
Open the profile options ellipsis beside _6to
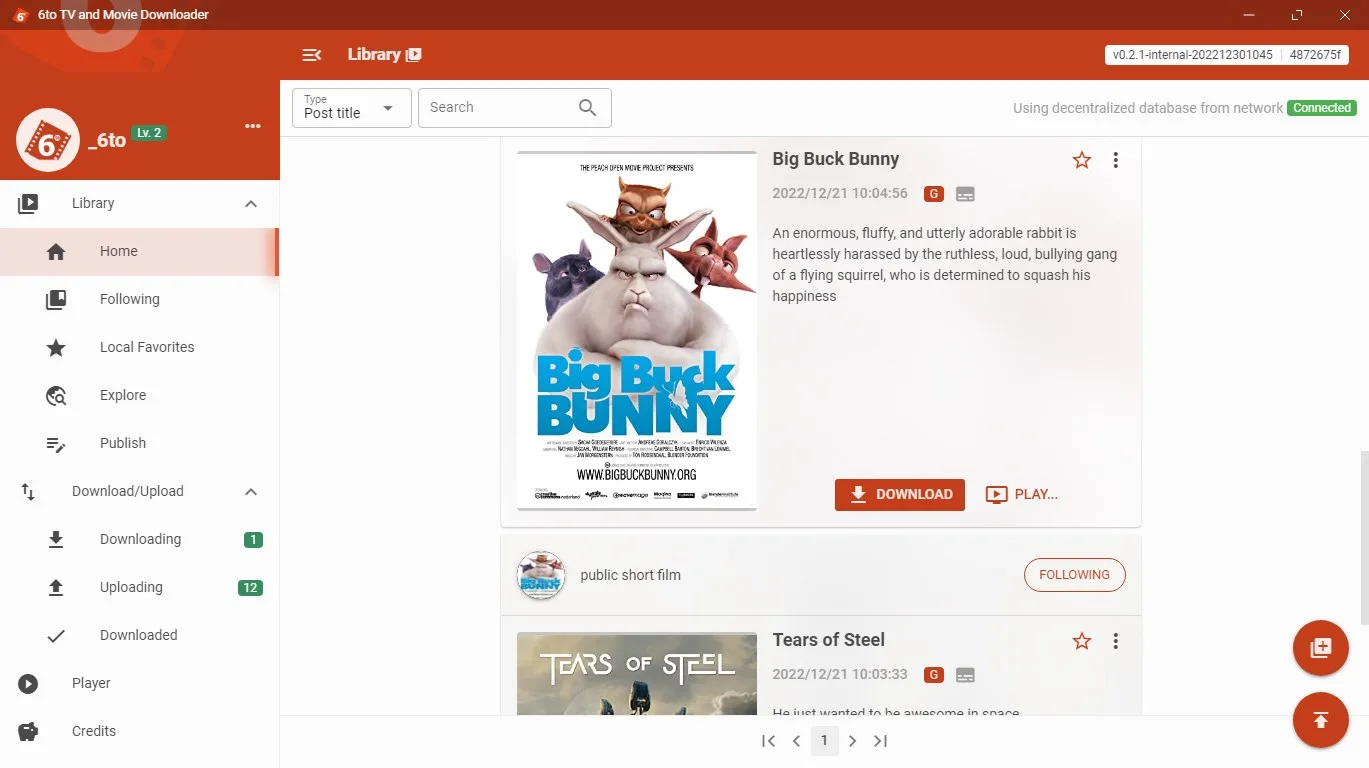point(252,126)
